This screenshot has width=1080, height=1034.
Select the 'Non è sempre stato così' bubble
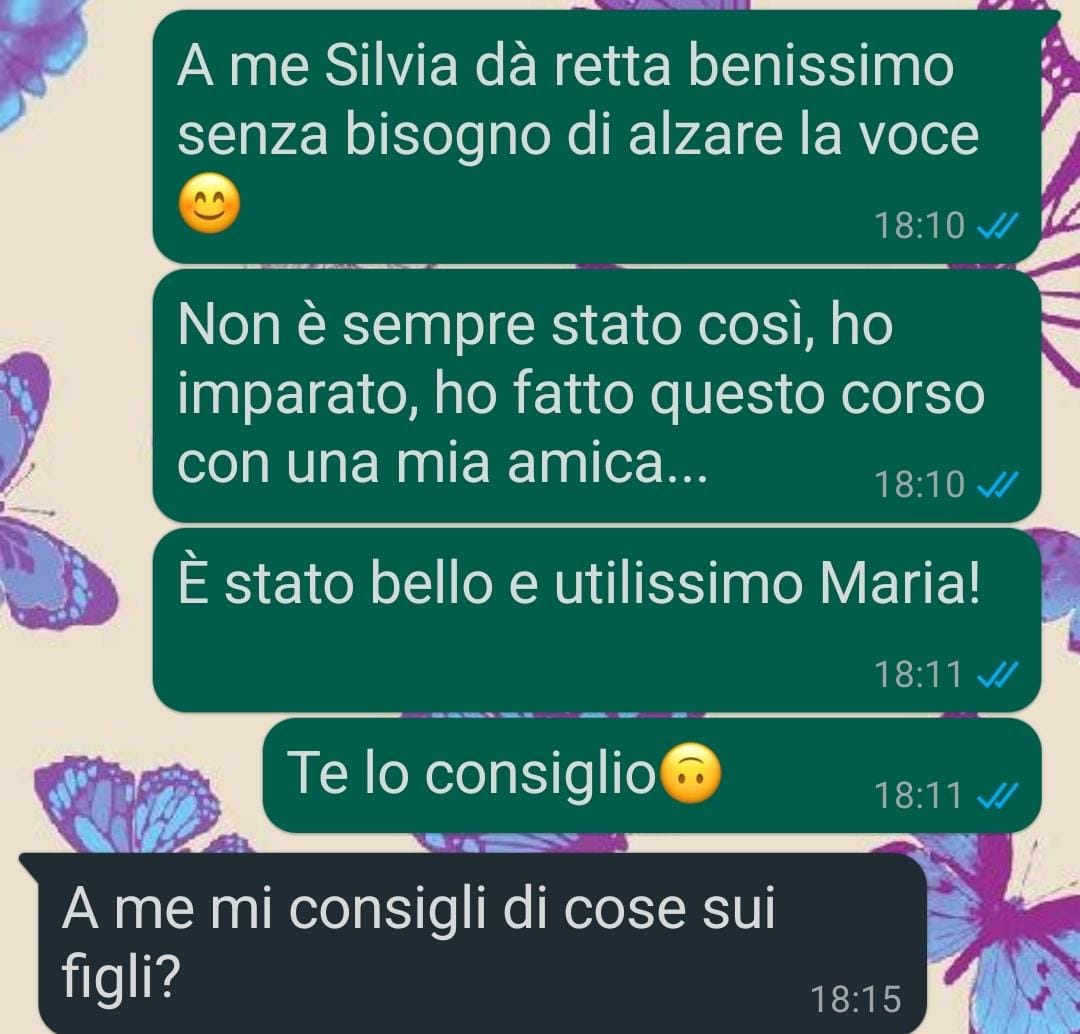click(596, 395)
